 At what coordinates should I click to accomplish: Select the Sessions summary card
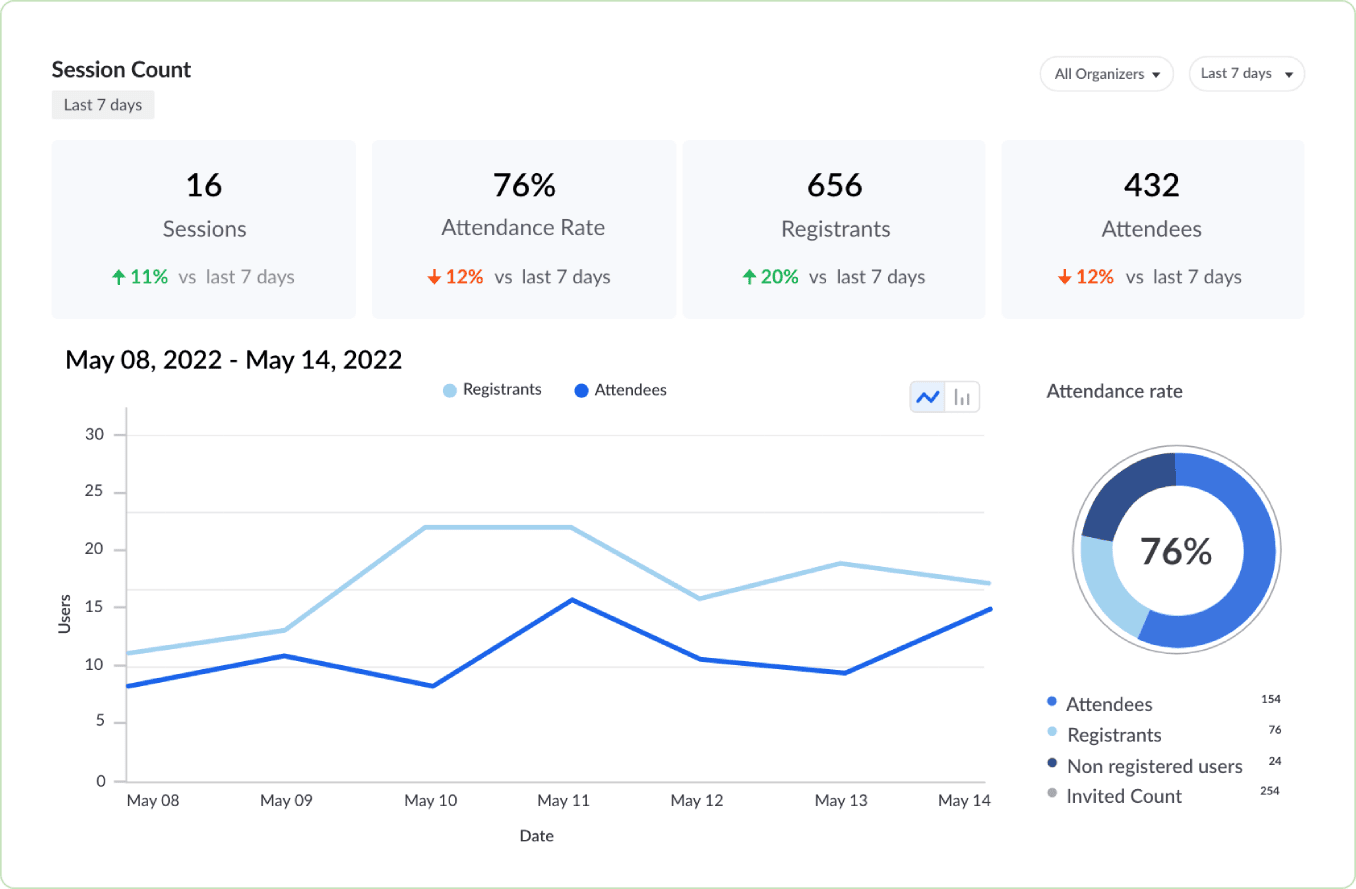(204, 229)
